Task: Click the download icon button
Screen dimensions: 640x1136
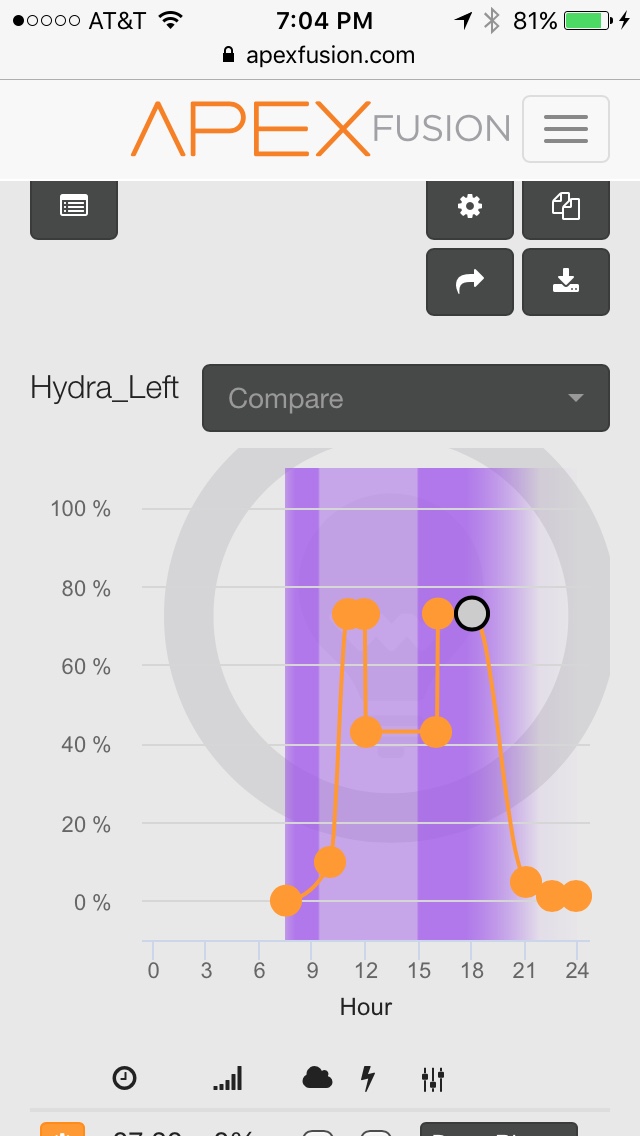Action: coord(566,282)
